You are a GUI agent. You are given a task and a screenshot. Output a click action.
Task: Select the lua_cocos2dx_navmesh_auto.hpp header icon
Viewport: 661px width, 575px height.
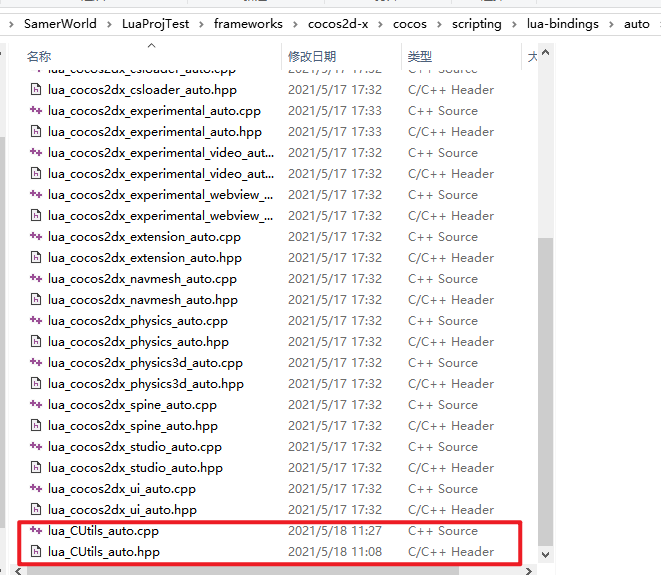(36, 300)
